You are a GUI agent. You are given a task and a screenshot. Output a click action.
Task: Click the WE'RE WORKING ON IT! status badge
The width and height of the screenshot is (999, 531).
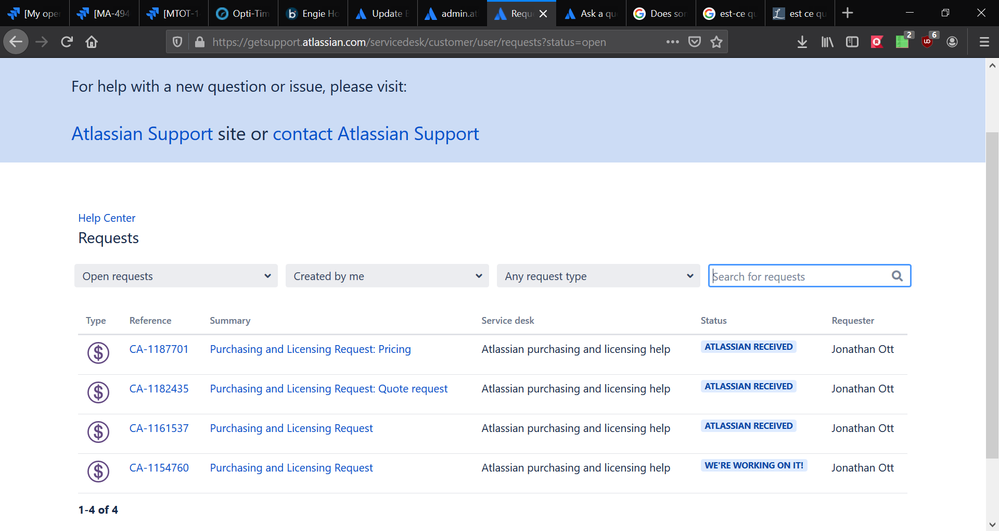(x=754, y=465)
